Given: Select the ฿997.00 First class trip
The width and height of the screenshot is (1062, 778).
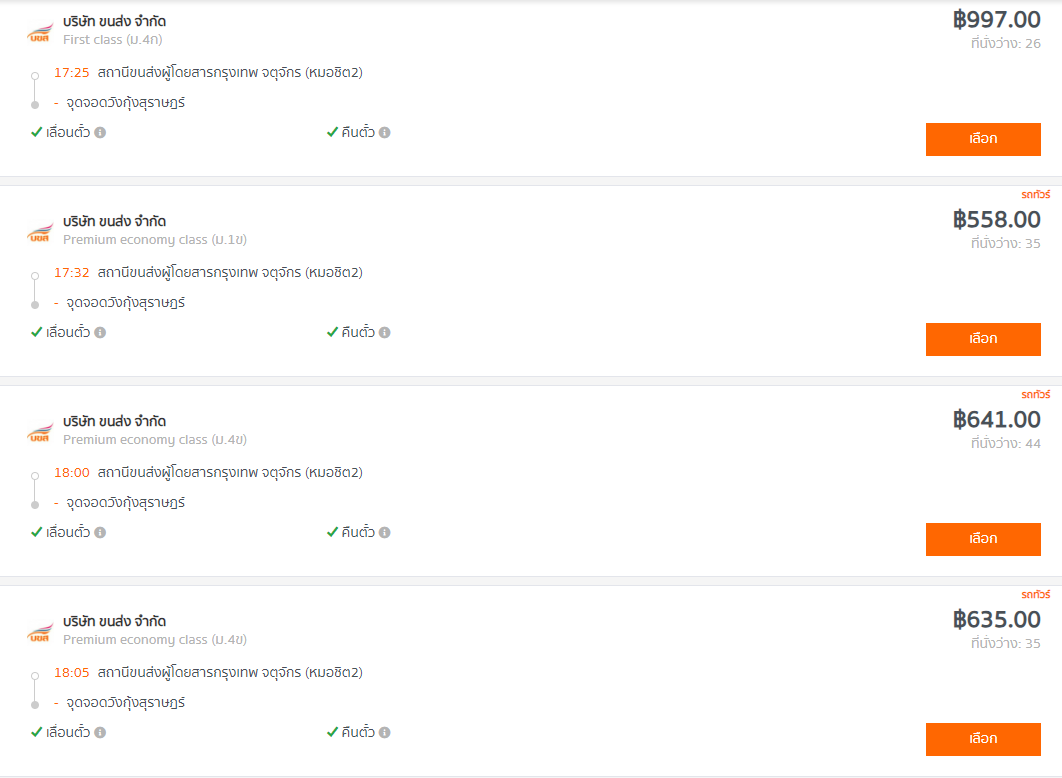Looking at the screenshot, I should [x=983, y=139].
